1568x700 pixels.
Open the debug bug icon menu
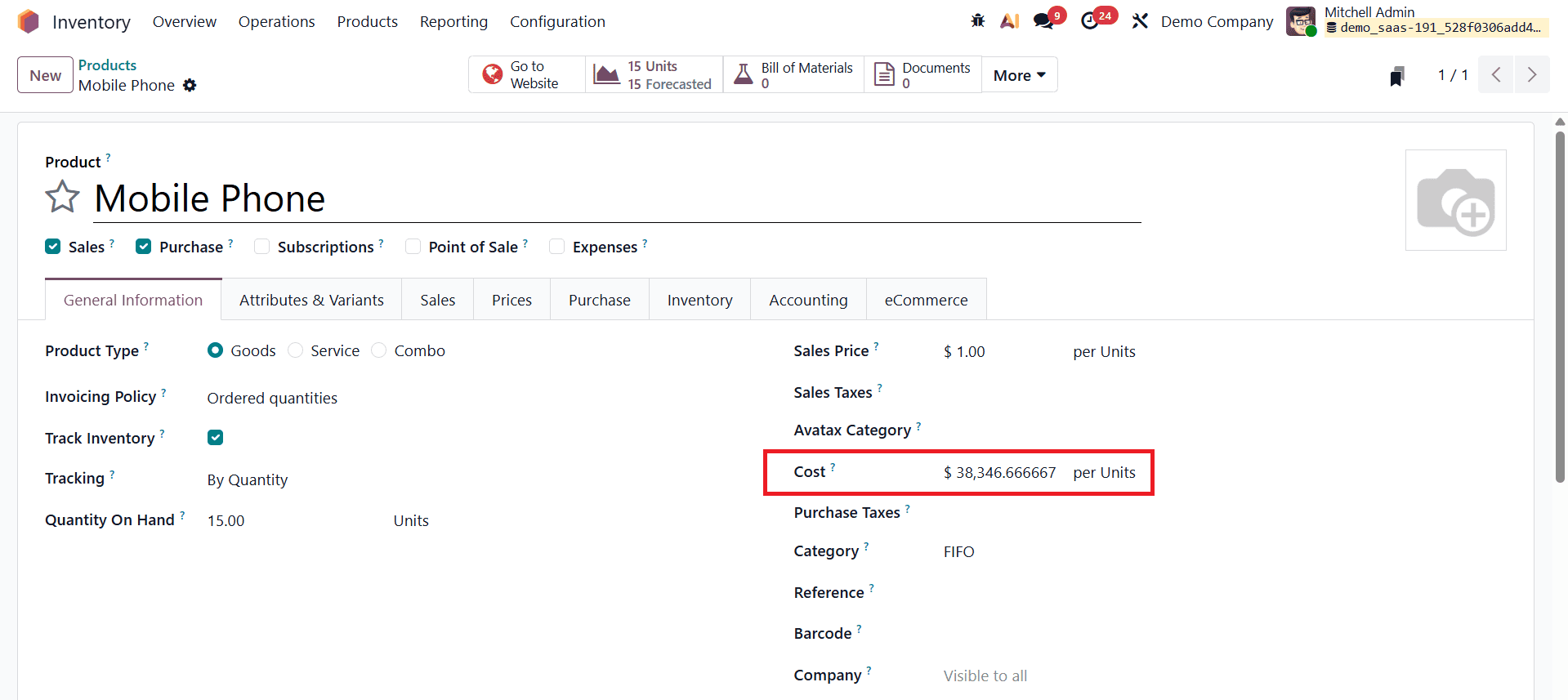(x=978, y=21)
